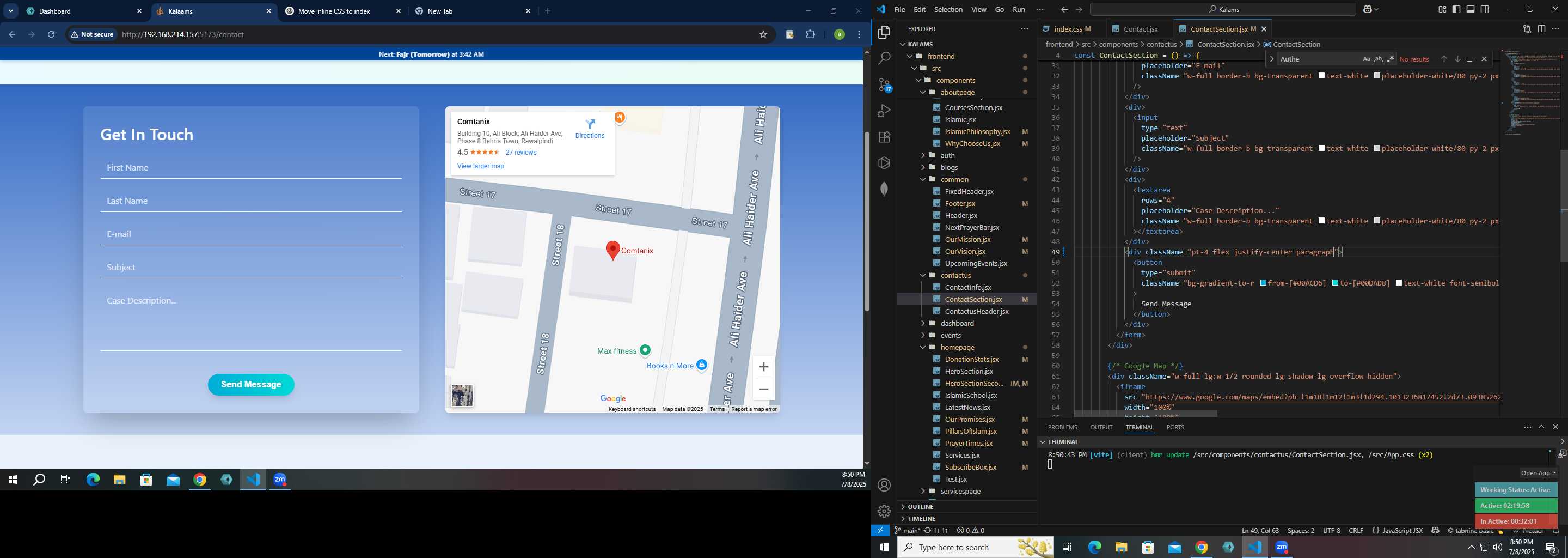Click the Open Changes compare icon
The width and height of the screenshot is (1568, 558).
click(x=1527, y=29)
